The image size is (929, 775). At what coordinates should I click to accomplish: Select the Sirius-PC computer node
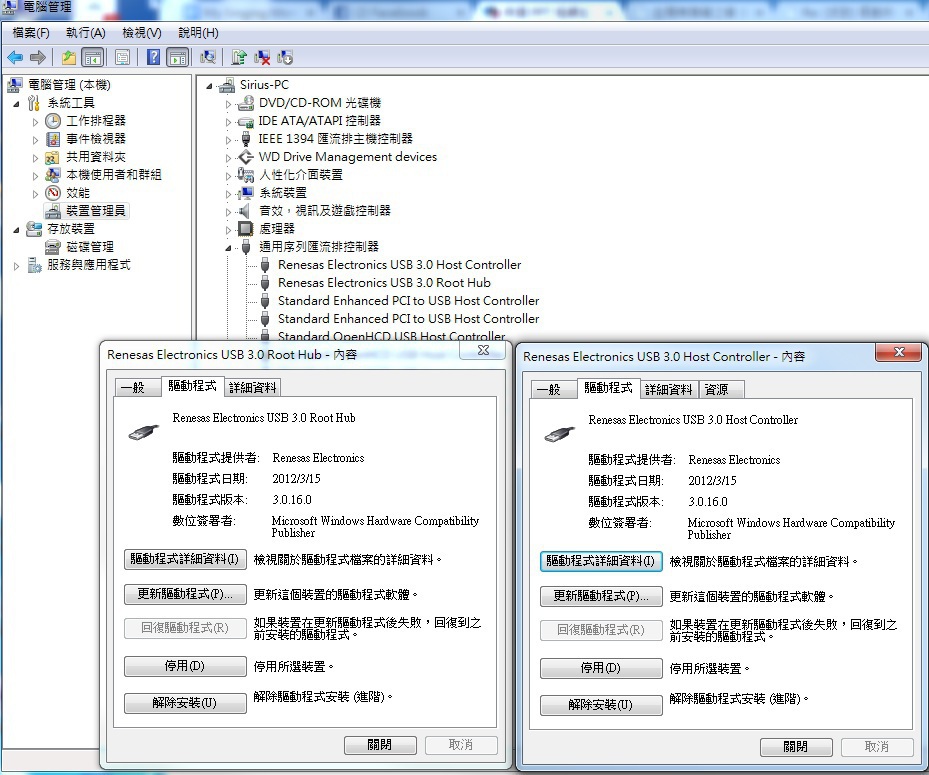click(264, 85)
